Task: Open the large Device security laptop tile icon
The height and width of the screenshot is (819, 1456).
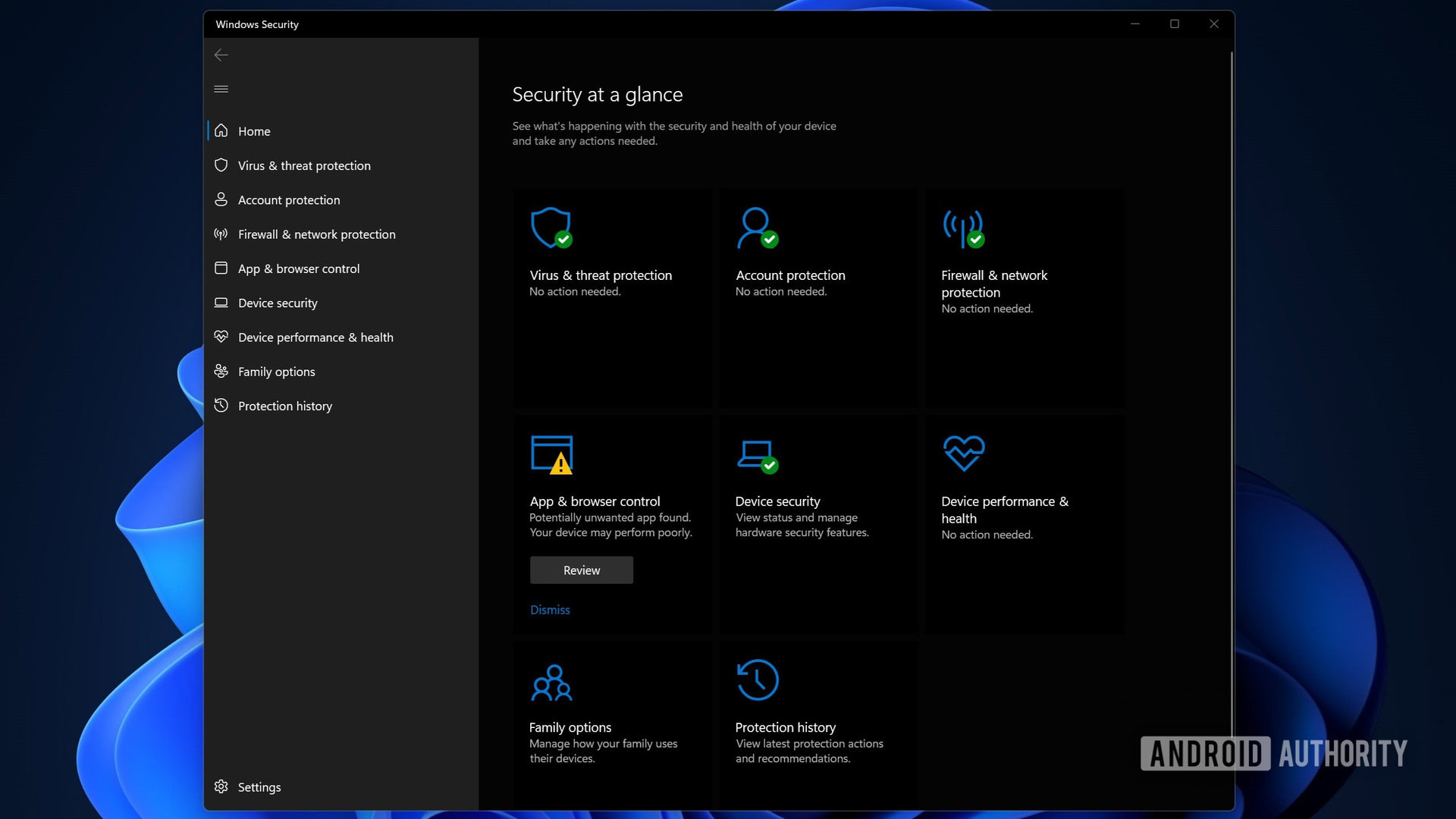Action: 757,456
